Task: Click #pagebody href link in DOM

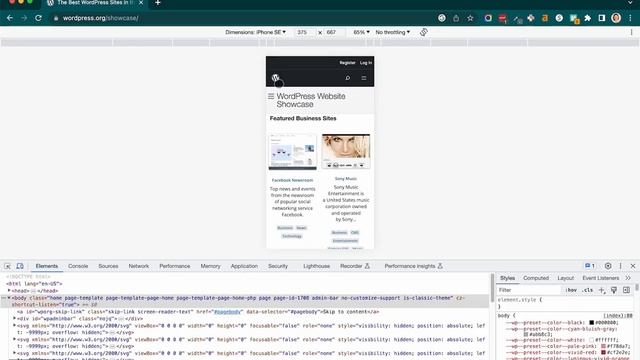Action: (228, 311)
